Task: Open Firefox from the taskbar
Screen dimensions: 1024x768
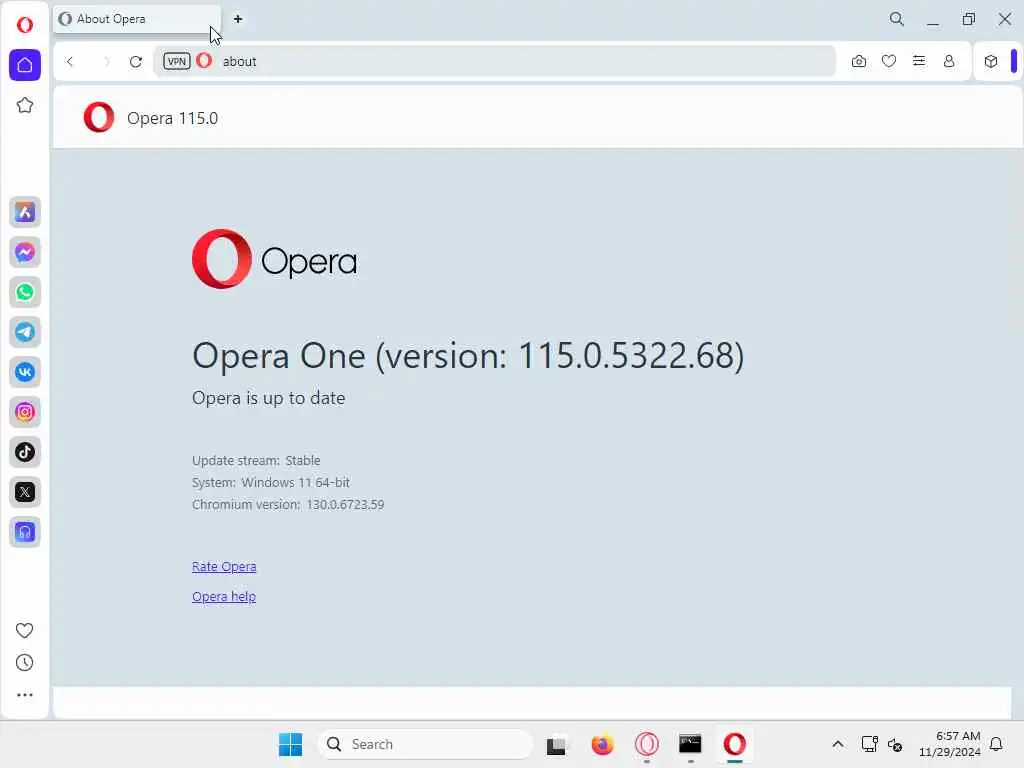Action: (x=602, y=744)
